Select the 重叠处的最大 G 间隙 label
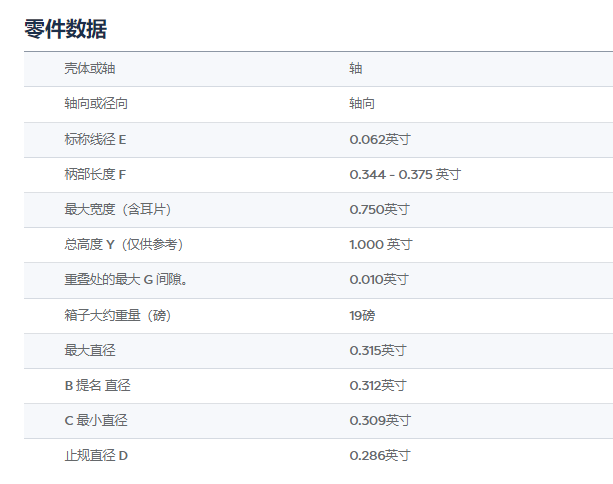 point(126,279)
